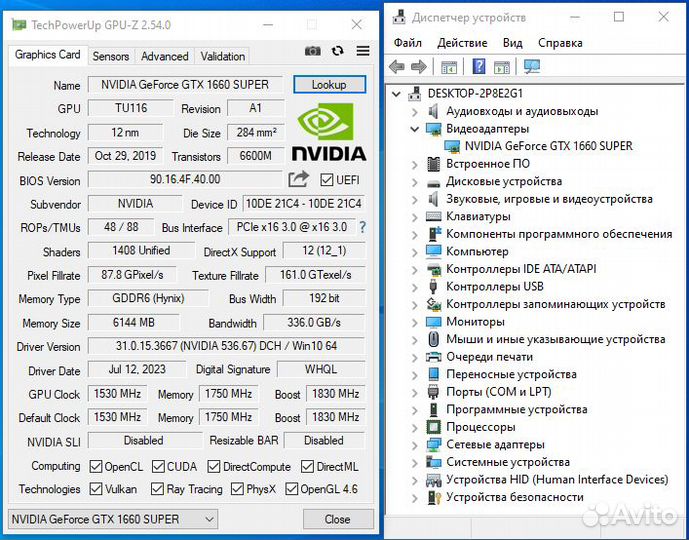
Task: Click the Клавиатуры keyboard icon
Action: pos(434,216)
